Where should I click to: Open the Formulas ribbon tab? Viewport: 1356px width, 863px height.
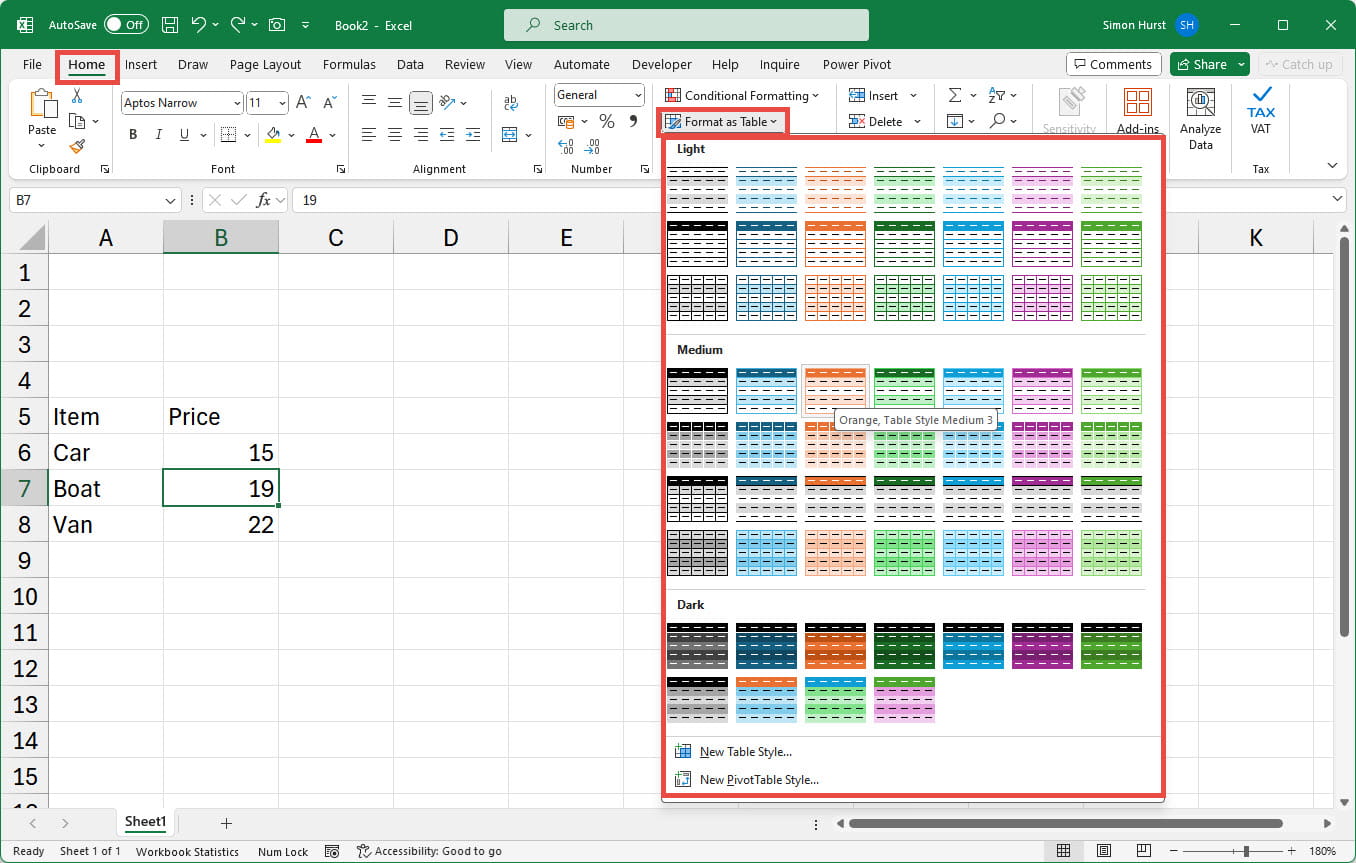349,64
